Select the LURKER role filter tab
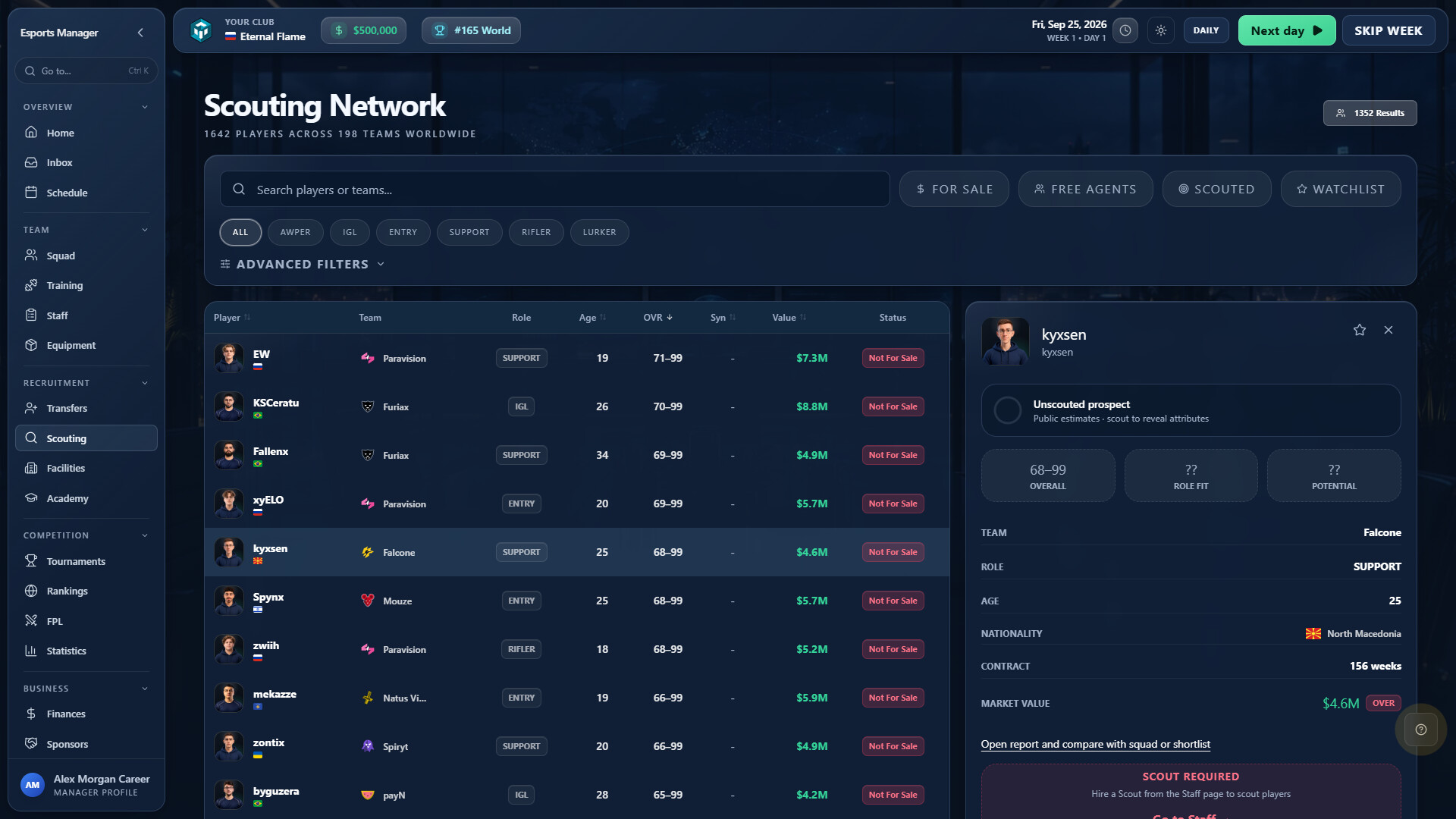Viewport: 1456px width, 819px height. (x=599, y=232)
